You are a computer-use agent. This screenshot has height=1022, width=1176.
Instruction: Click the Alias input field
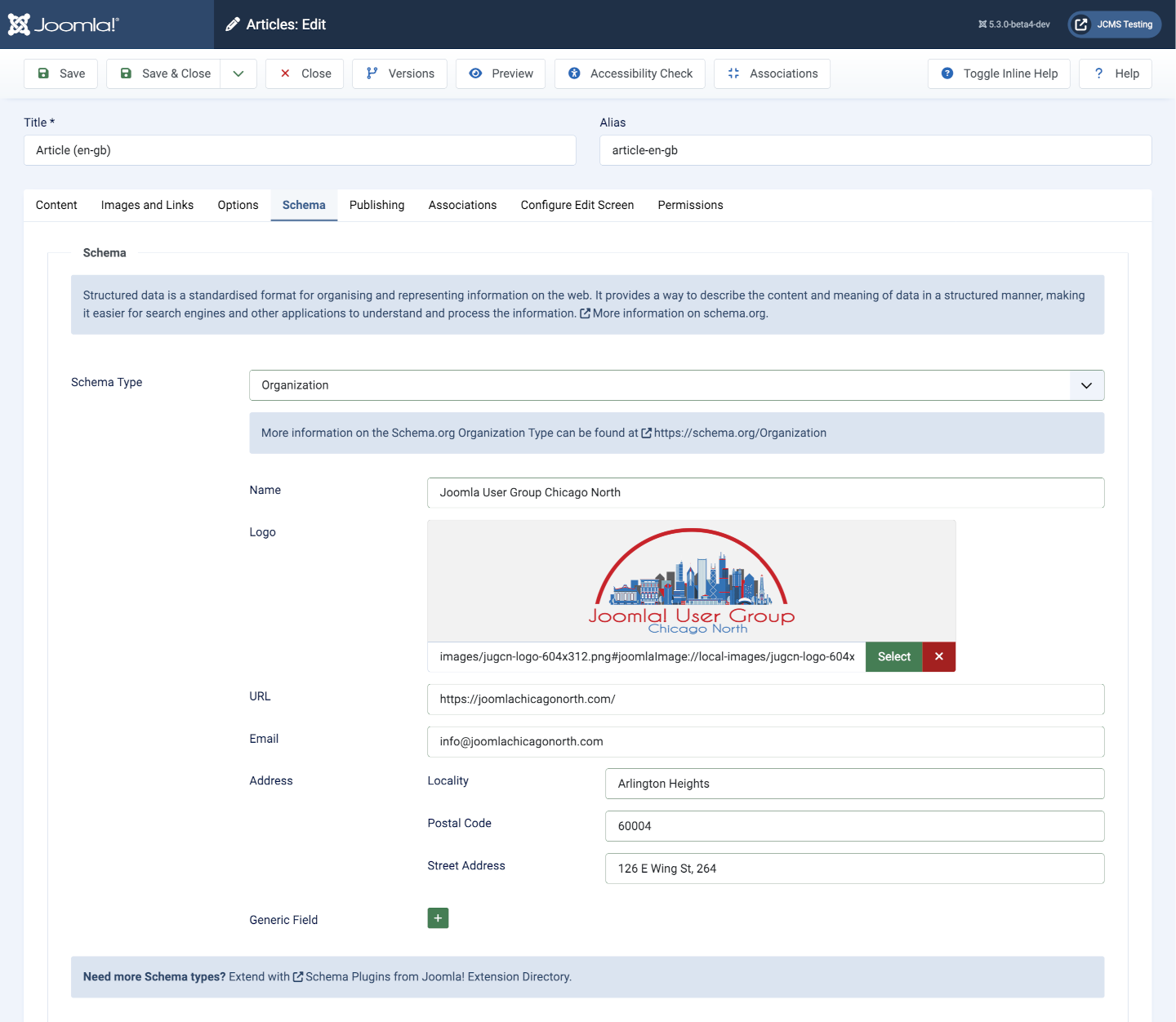point(875,150)
